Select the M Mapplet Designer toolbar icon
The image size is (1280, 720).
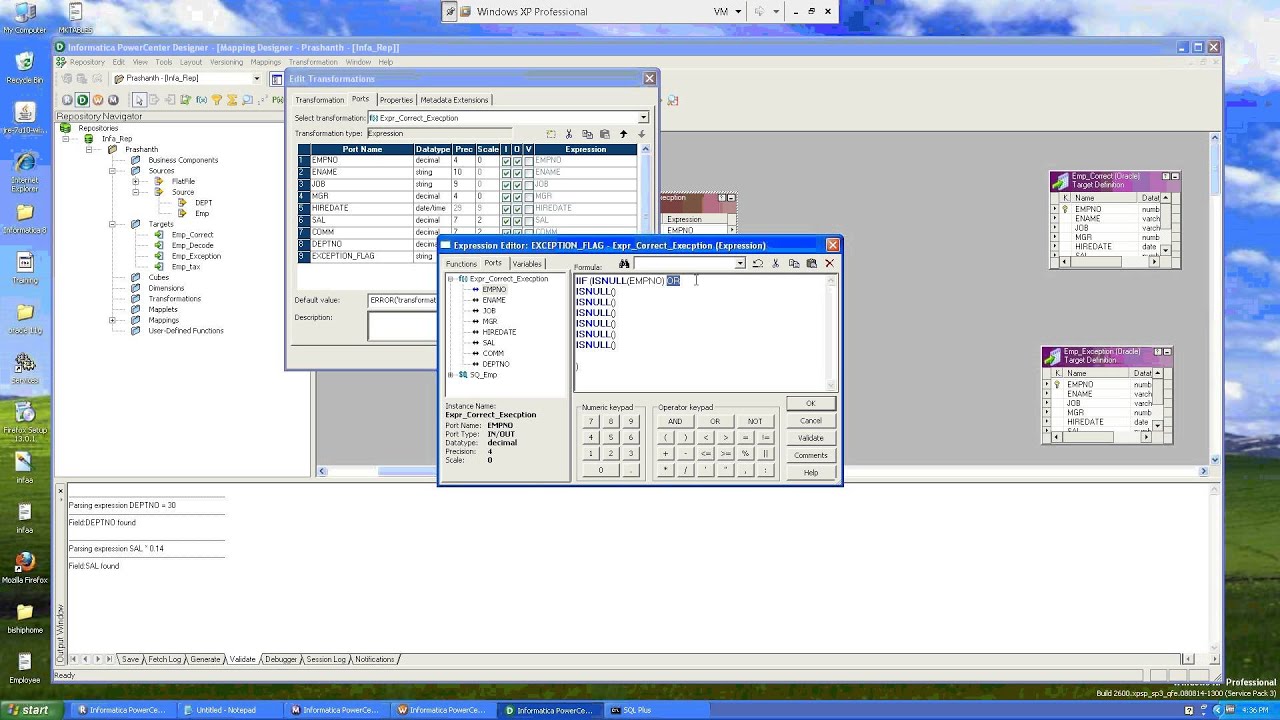[113, 100]
